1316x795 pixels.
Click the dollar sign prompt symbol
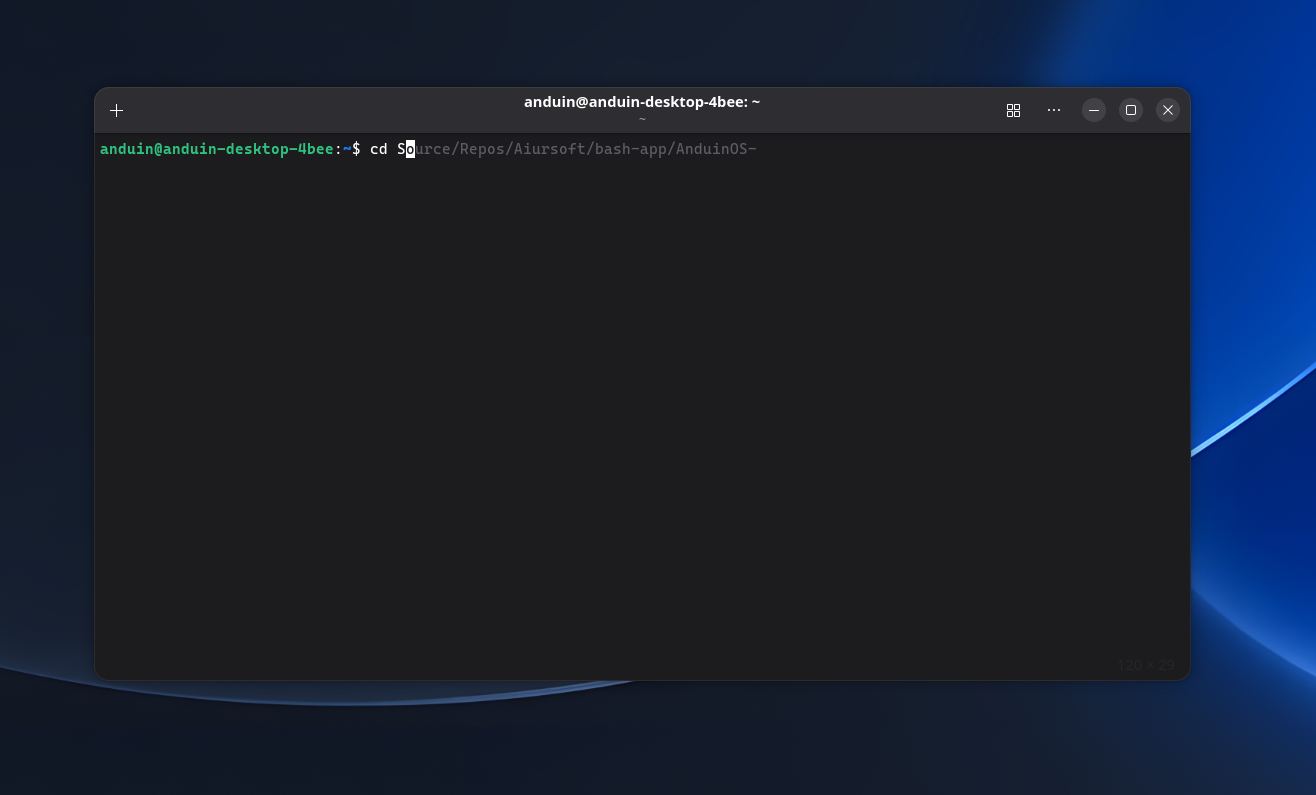tap(356, 149)
